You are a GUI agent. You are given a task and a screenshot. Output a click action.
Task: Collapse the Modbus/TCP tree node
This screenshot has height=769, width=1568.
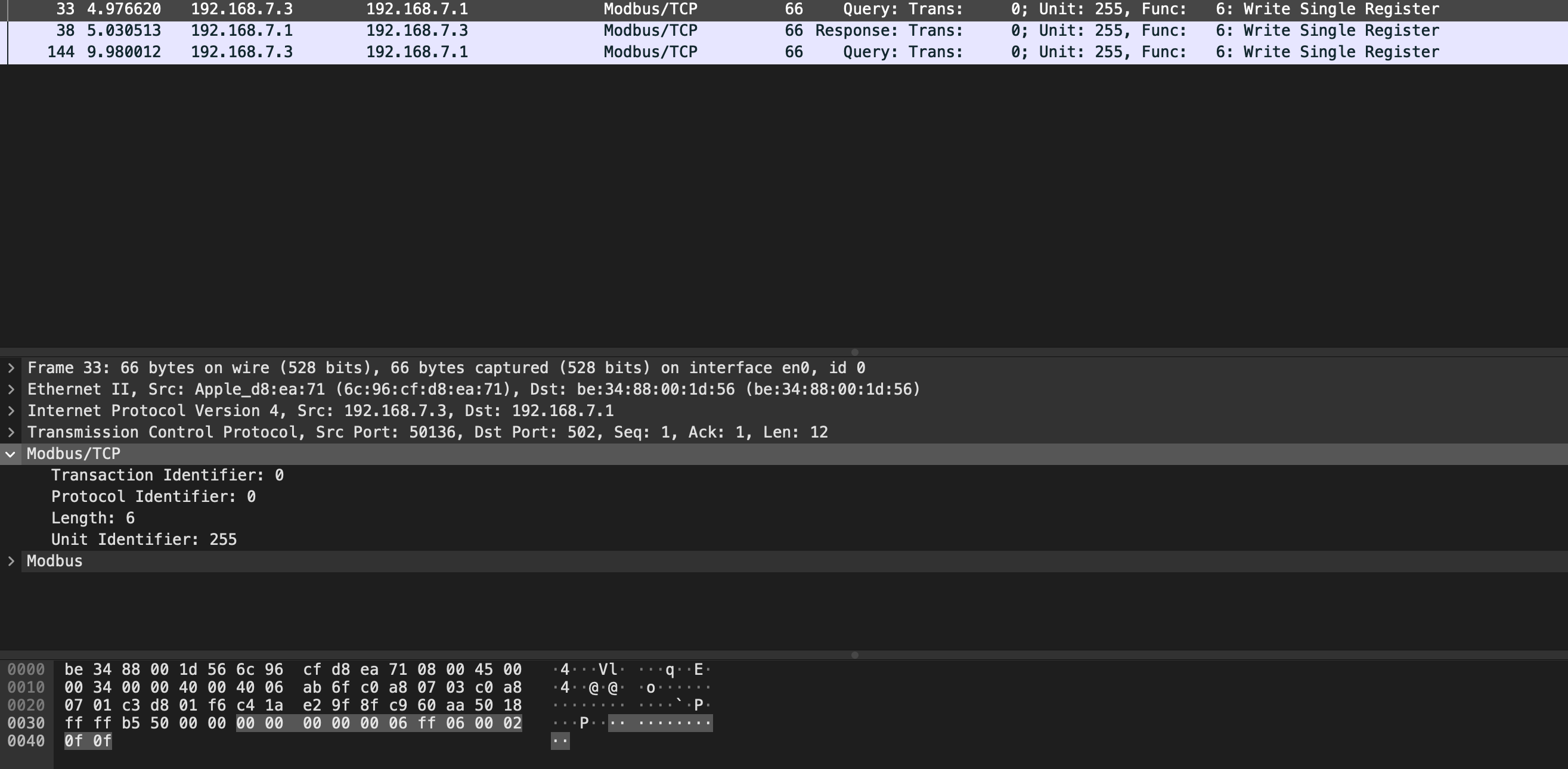[10, 454]
